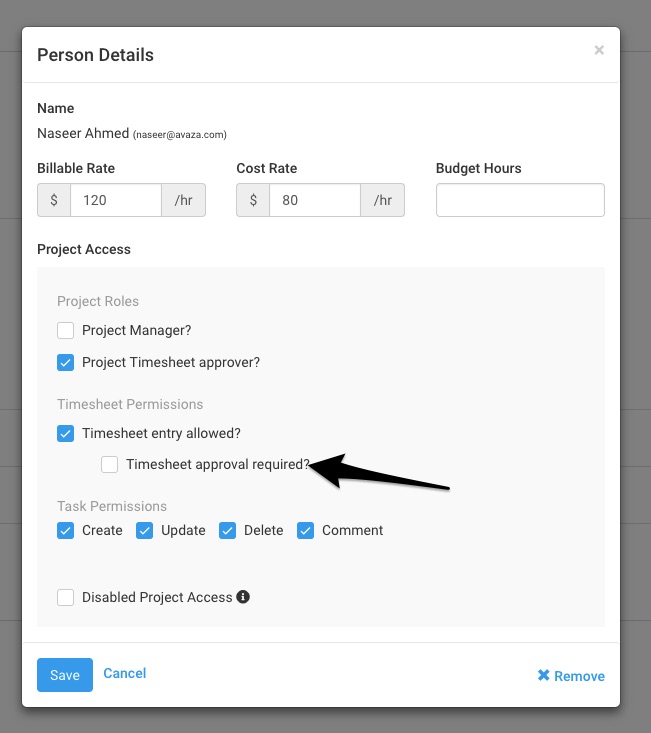
Task: Click the Remove link
Action: (x=579, y=676)
